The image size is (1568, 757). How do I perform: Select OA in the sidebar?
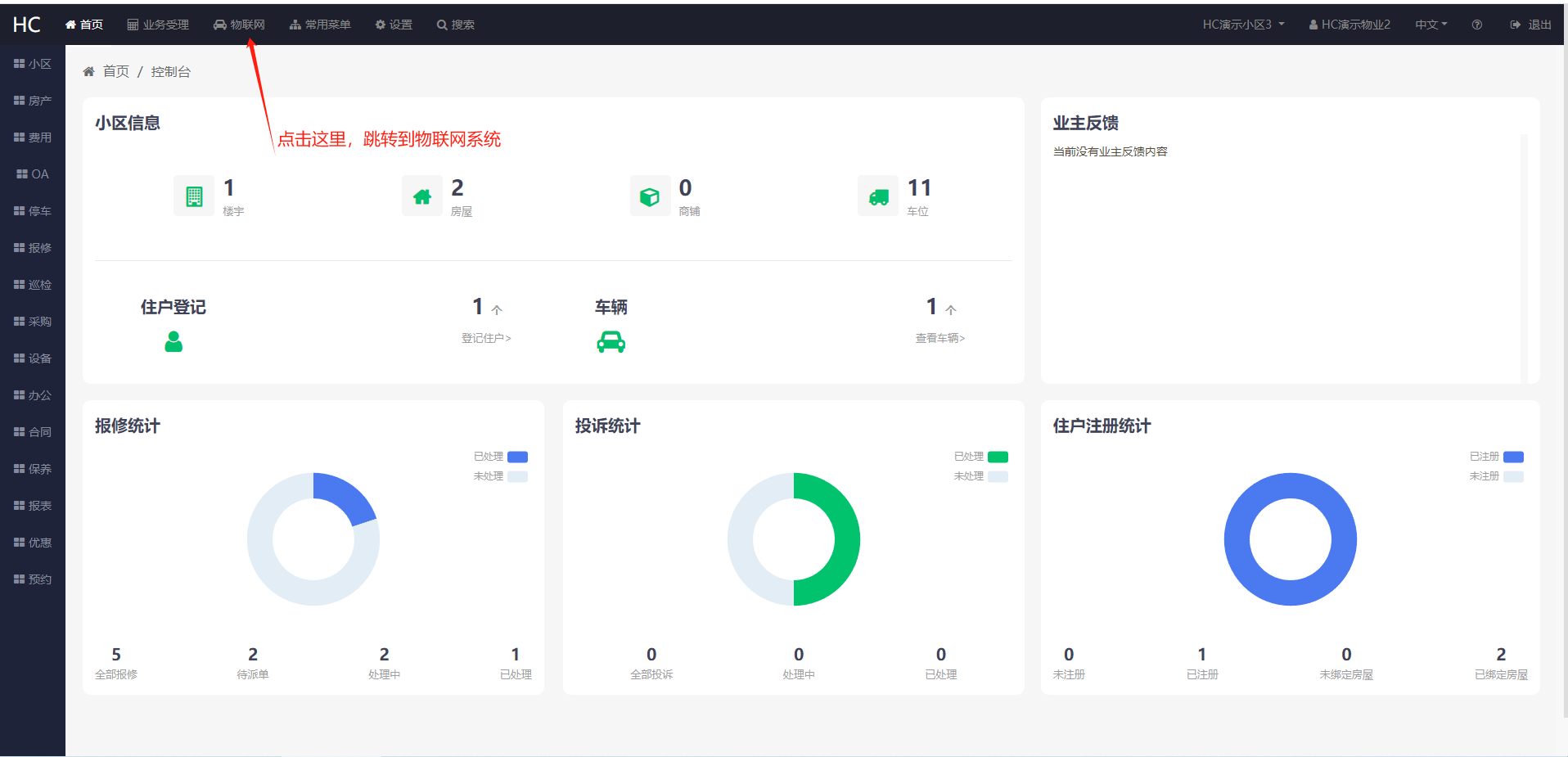pos(33,174)
